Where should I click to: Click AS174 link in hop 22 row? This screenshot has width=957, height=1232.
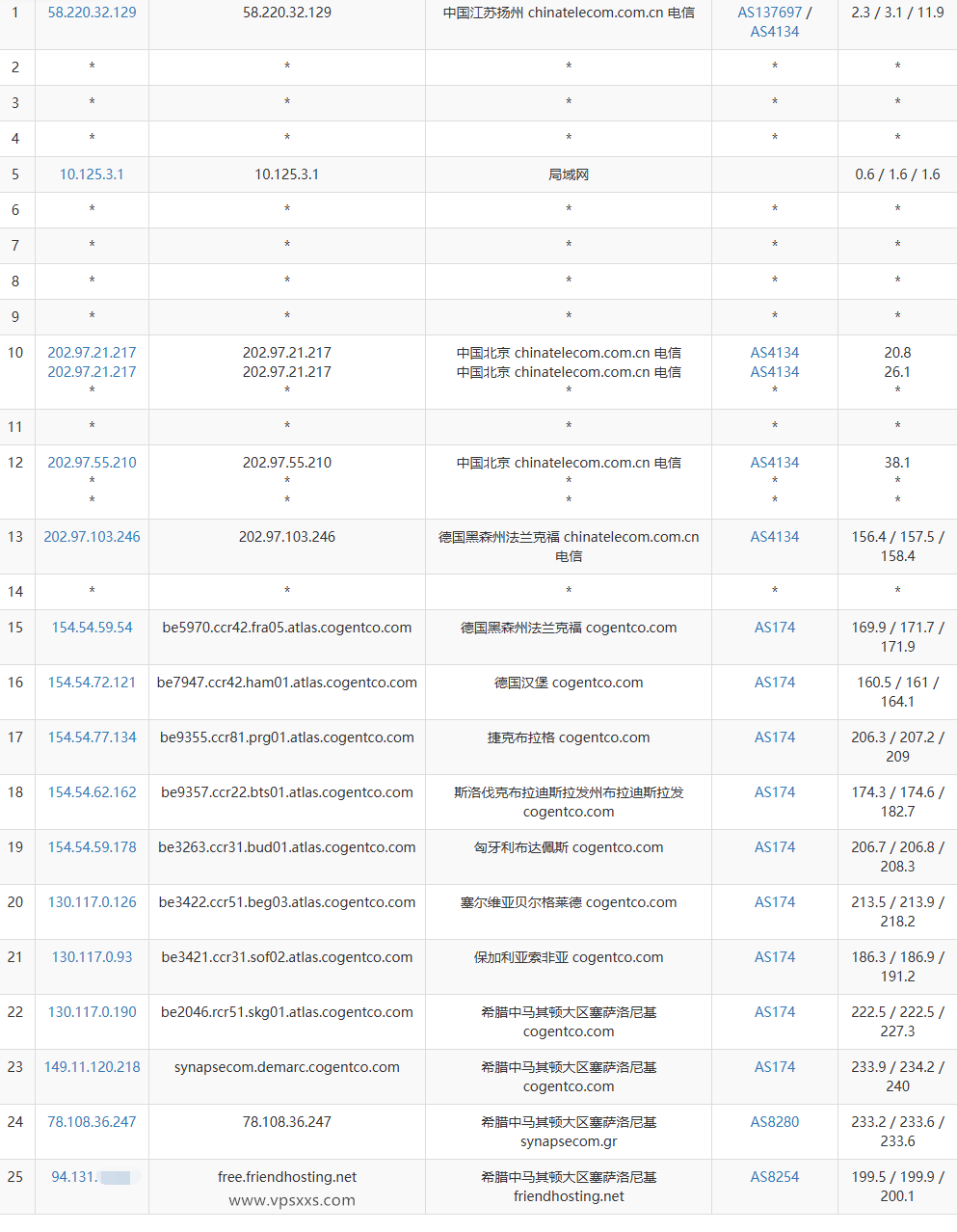(775, 1012)
